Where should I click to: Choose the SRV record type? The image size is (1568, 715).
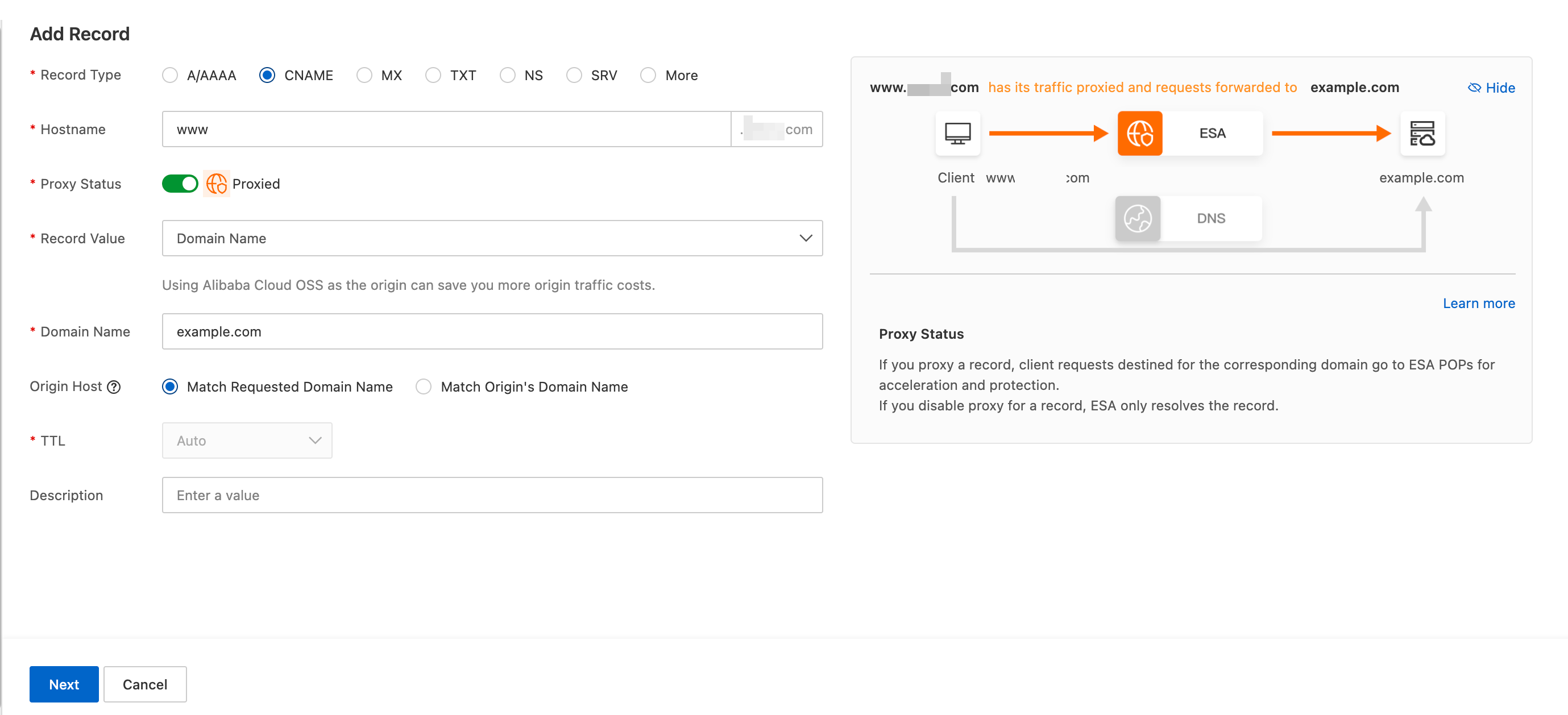coord(574,76)
